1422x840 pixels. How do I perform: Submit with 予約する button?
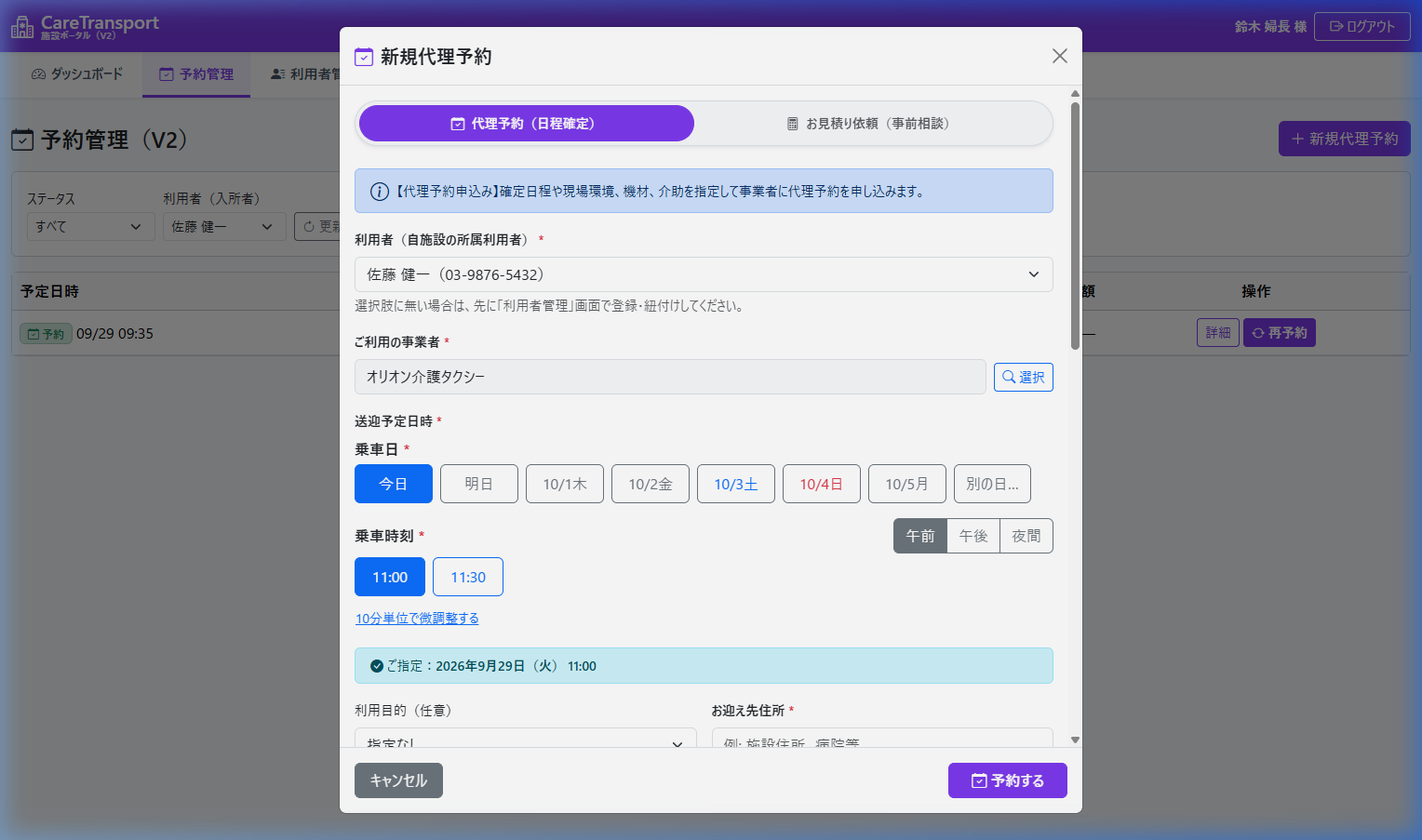coord(1008,780)
